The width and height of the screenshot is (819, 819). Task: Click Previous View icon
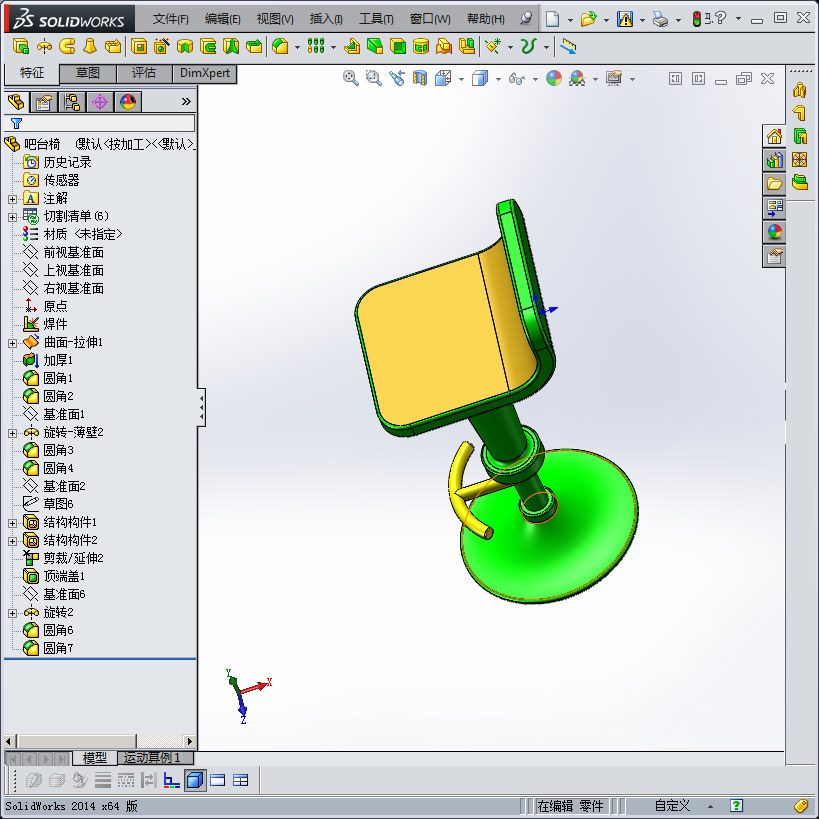397,78
